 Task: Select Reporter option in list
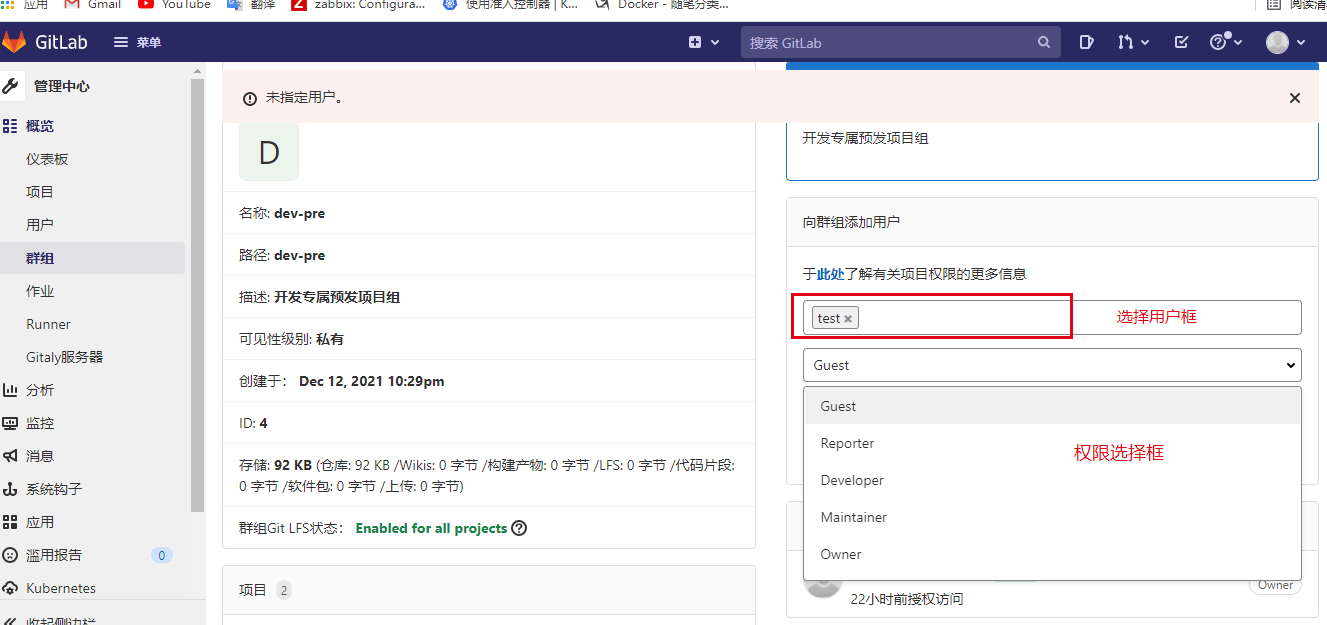click(x=1052, y=443)
